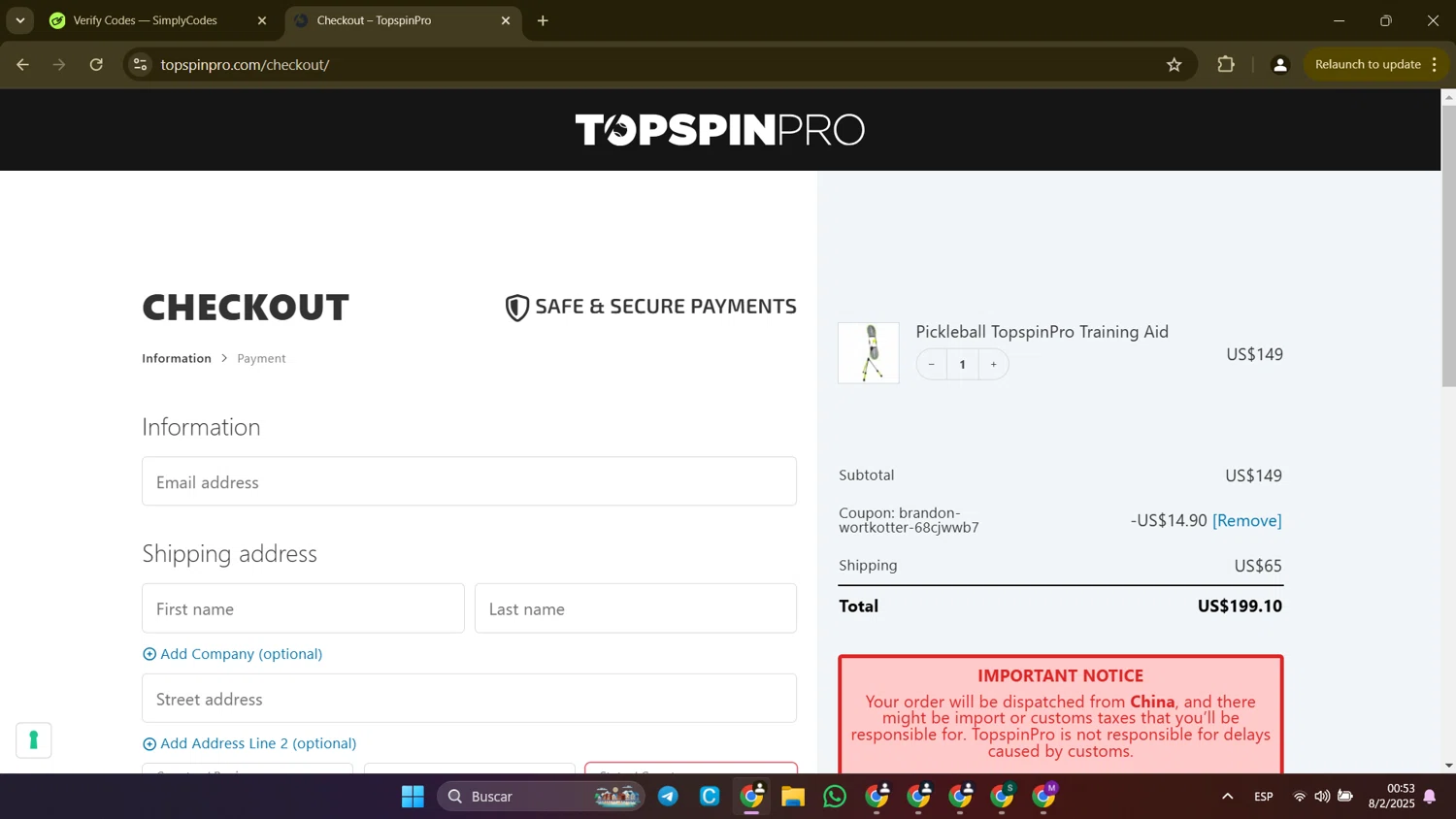This screenshot has width=1456, height=819.
Task: Go back to the previous page
Action: [22, 65]
